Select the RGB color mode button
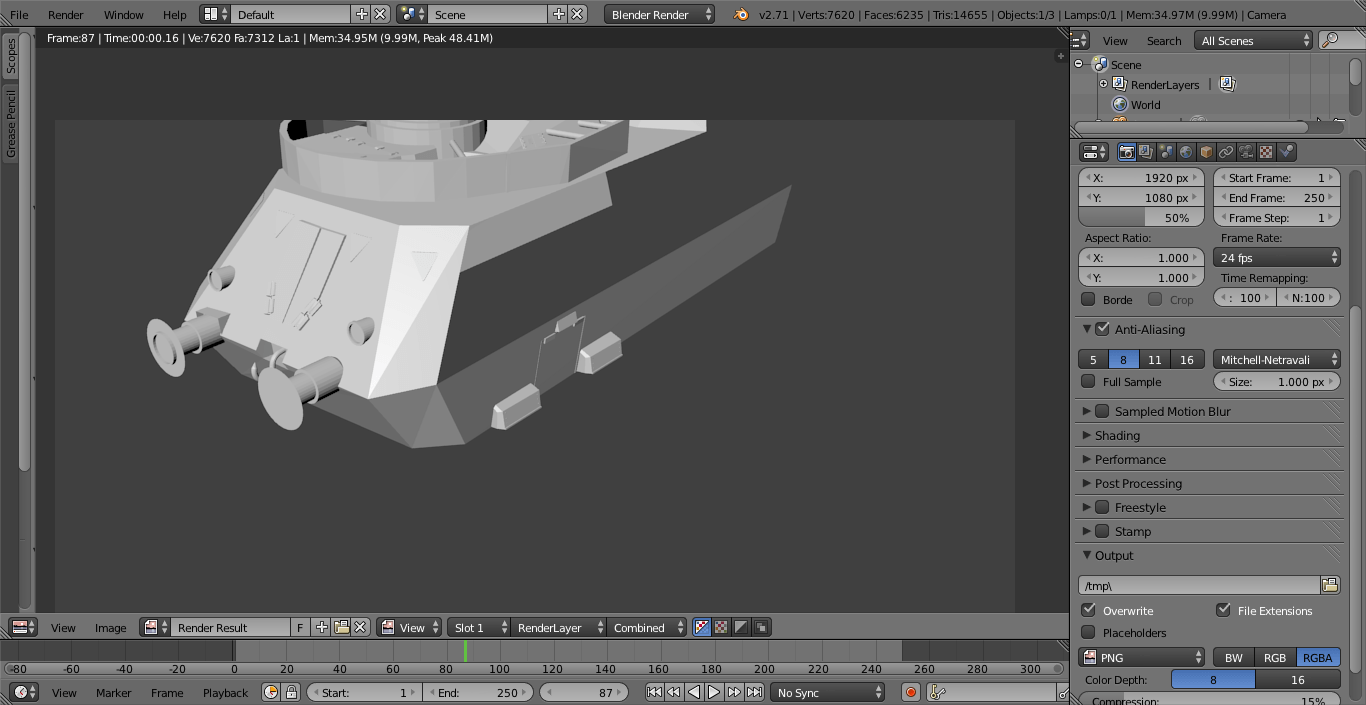This screenshot has width=1366, height=705. pos(1275,657)
